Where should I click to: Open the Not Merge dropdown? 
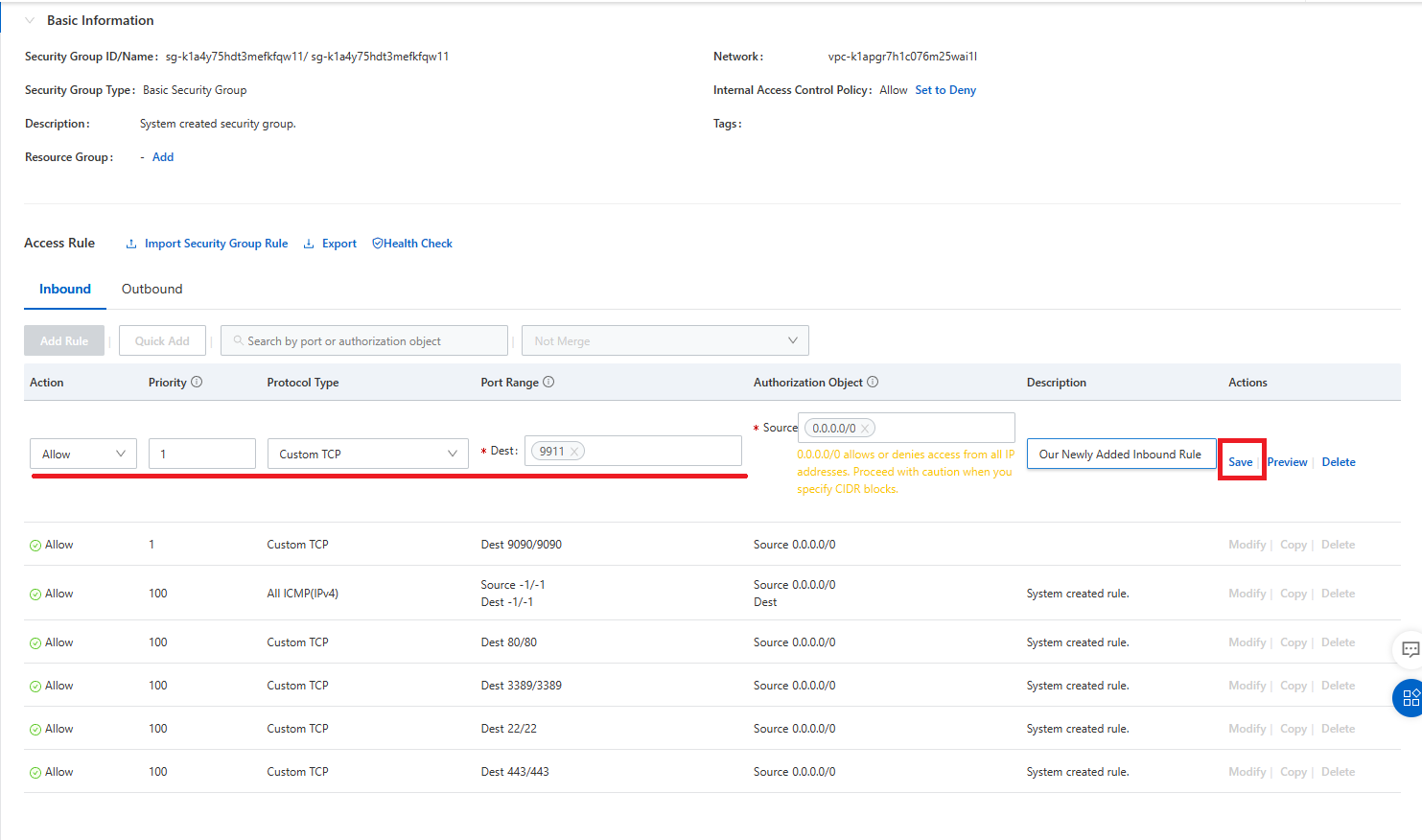665,340
